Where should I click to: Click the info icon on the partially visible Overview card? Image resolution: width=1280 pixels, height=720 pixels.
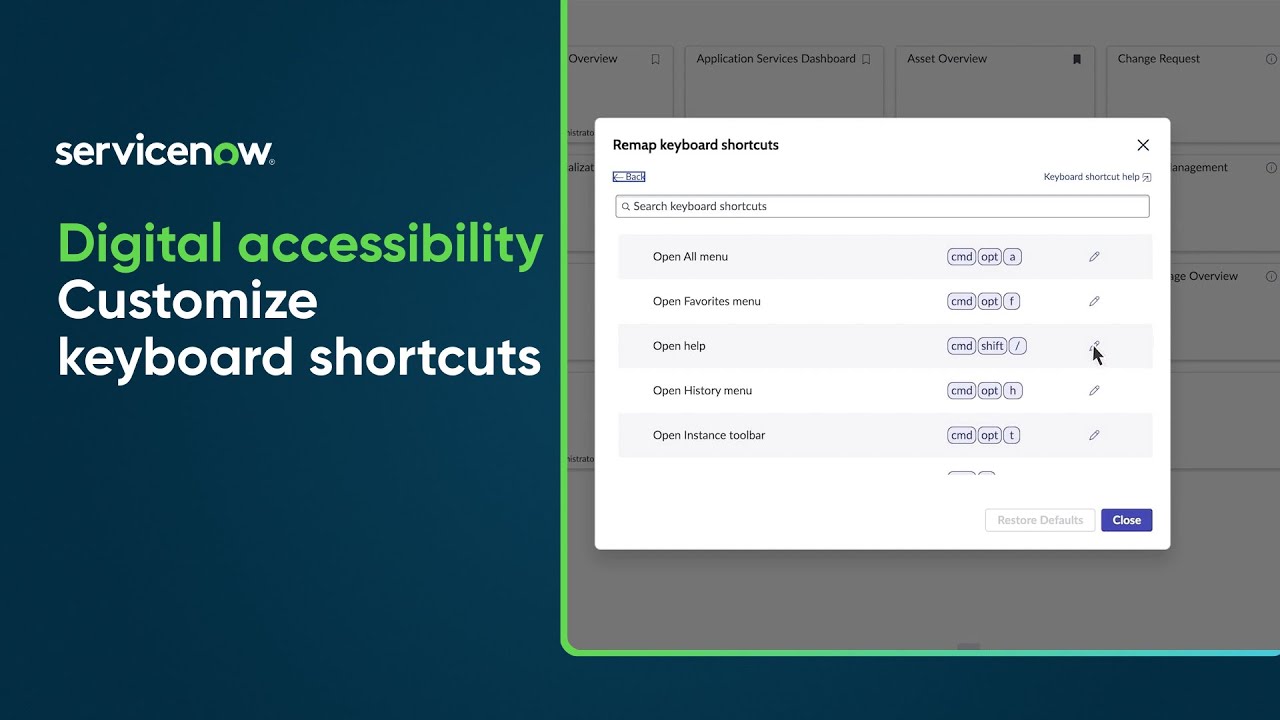pos(1270,276)
